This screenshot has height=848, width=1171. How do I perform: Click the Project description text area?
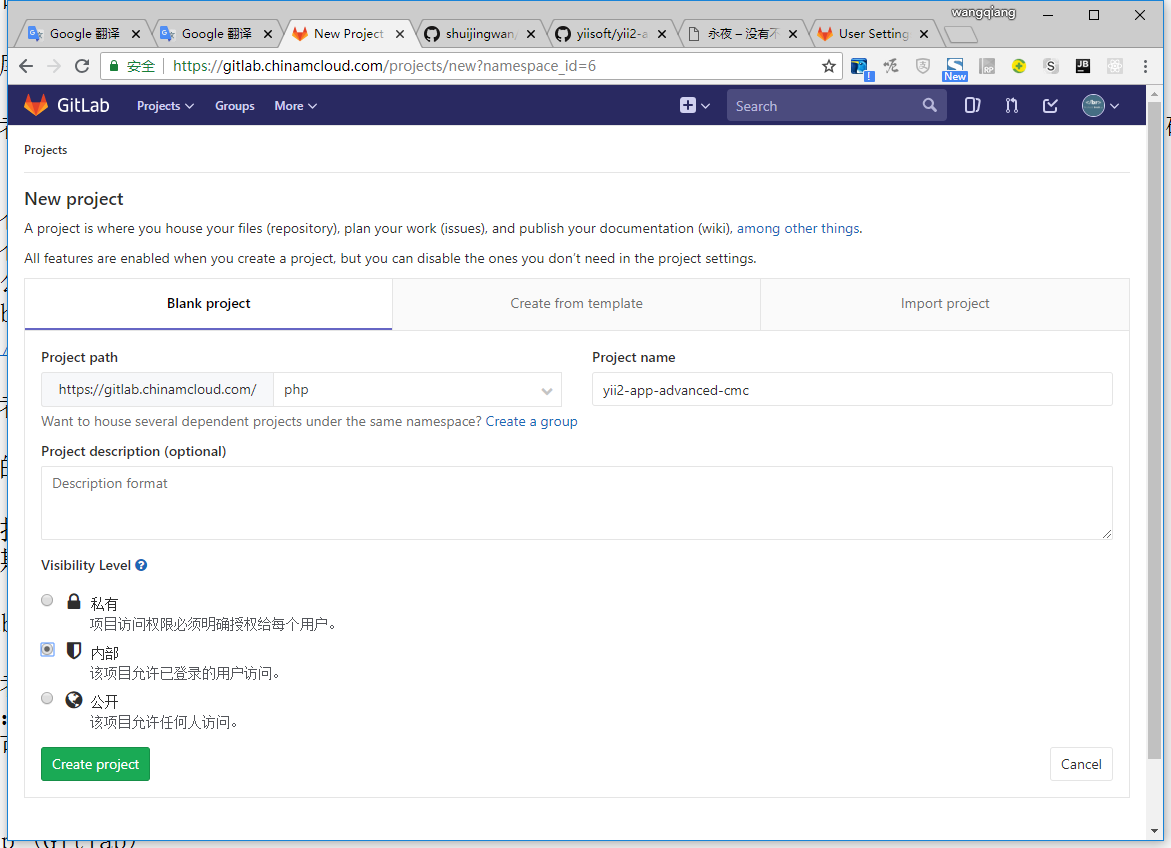pos(576,503)
